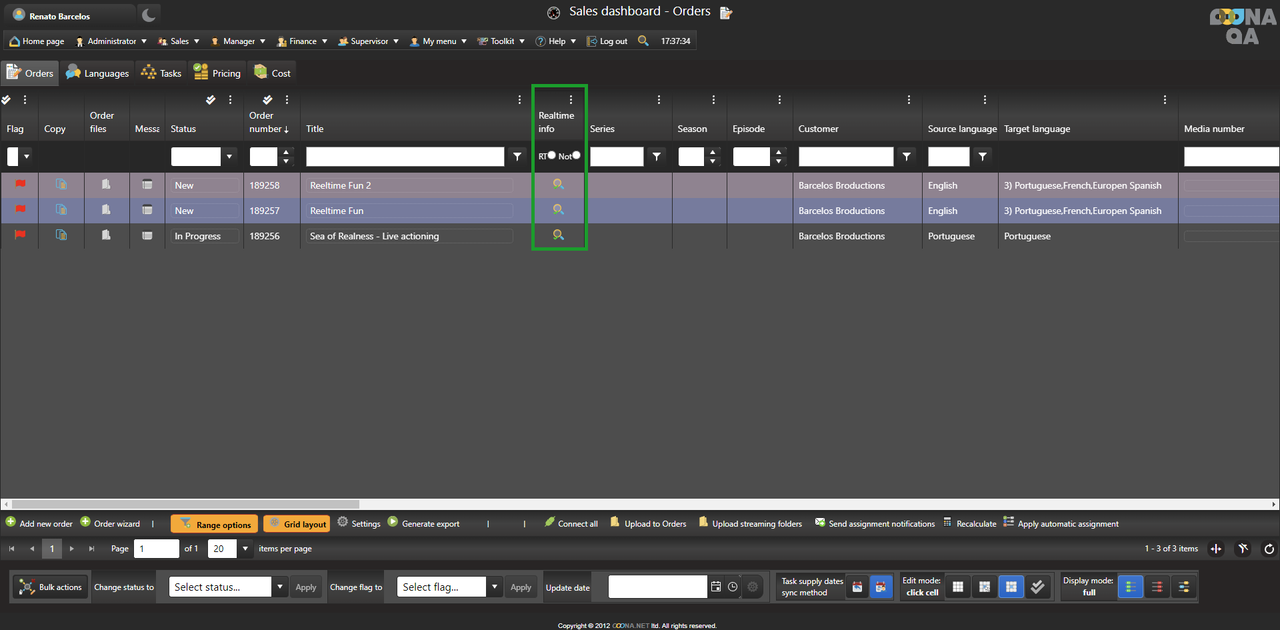Screen dimensions: 1280x630
Task: Select the Not radio button filter
Action: pyautogui.click(x=576, y=155)
